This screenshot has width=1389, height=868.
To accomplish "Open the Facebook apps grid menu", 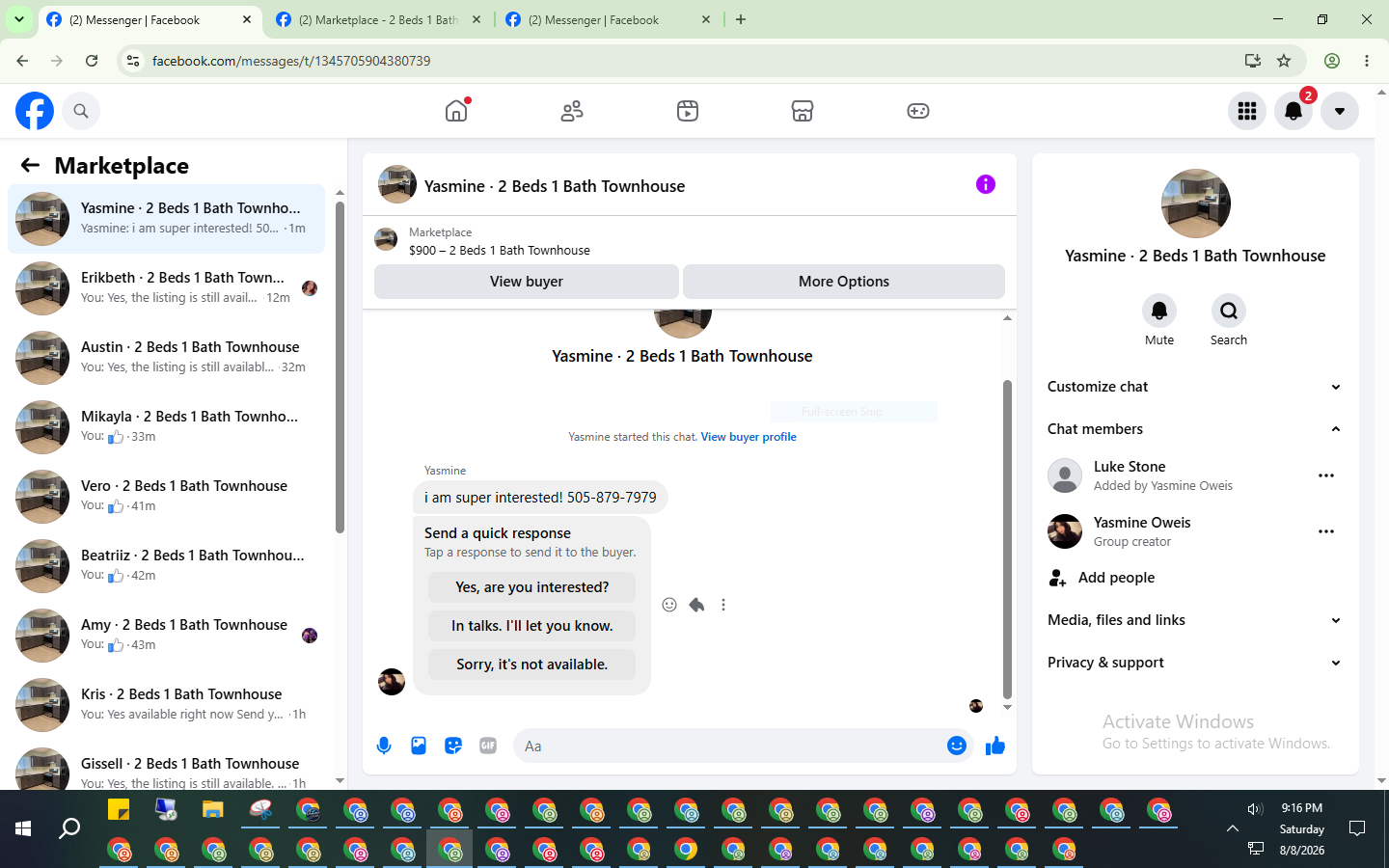I will pyautogui.click(x=1247, y=111).
